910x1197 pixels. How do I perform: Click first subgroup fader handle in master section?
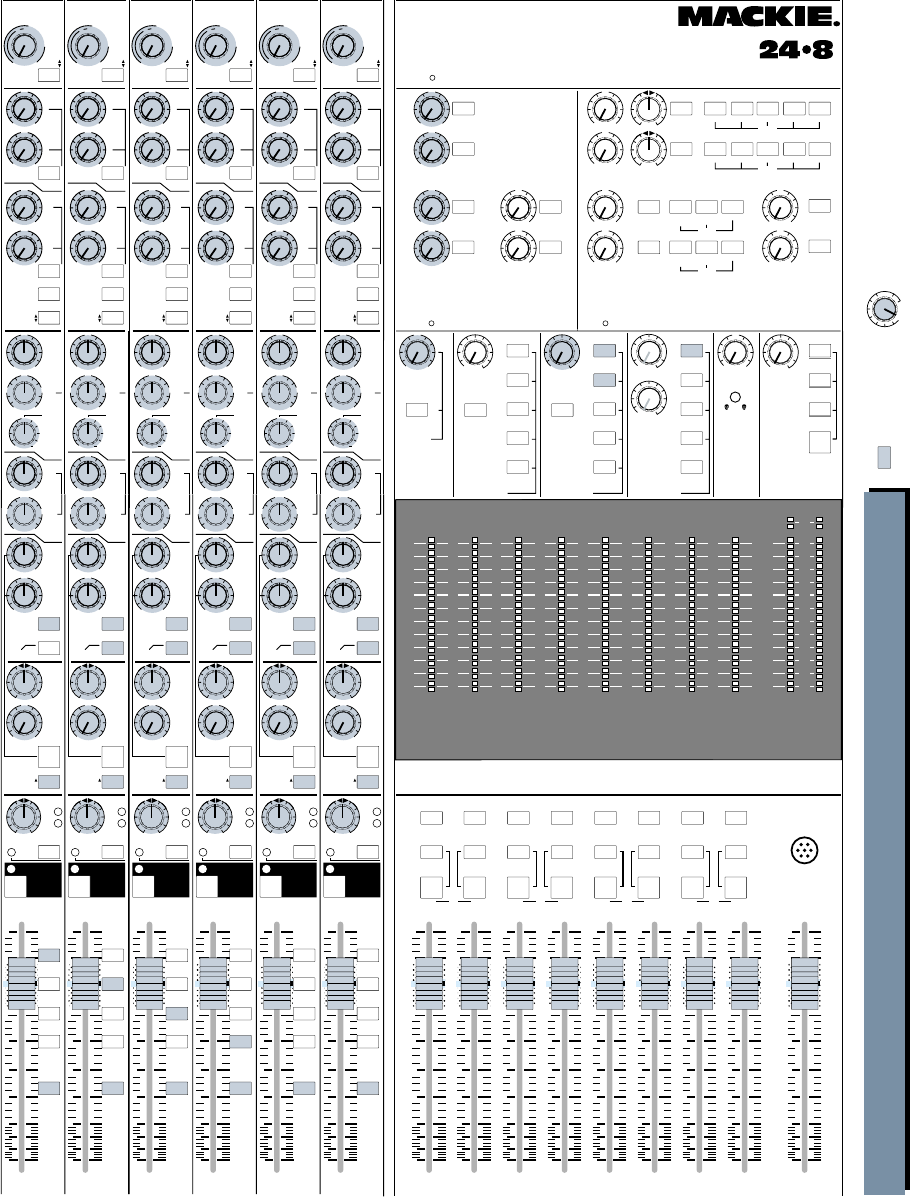pos(429,983)
